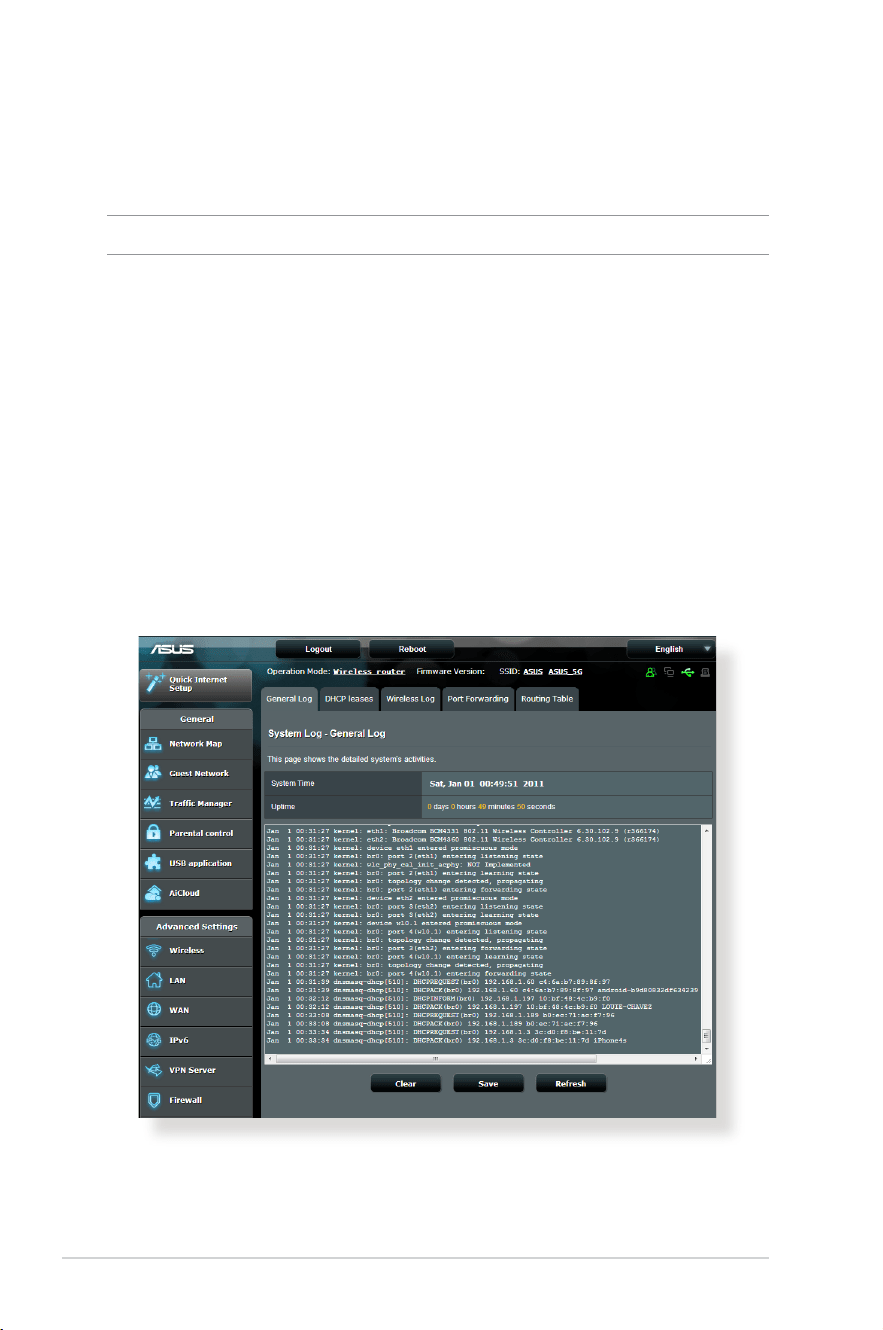
Task: Select the Guest Network icon
Action: point(154,773)
